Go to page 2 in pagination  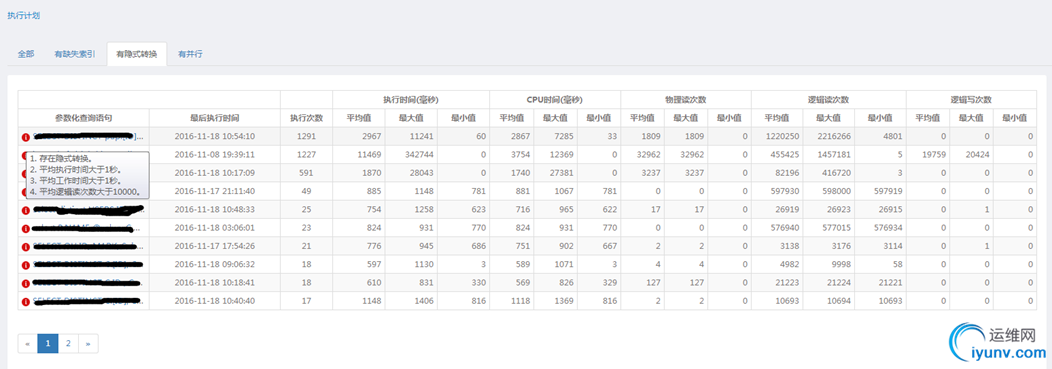click(x=68, y=344)
